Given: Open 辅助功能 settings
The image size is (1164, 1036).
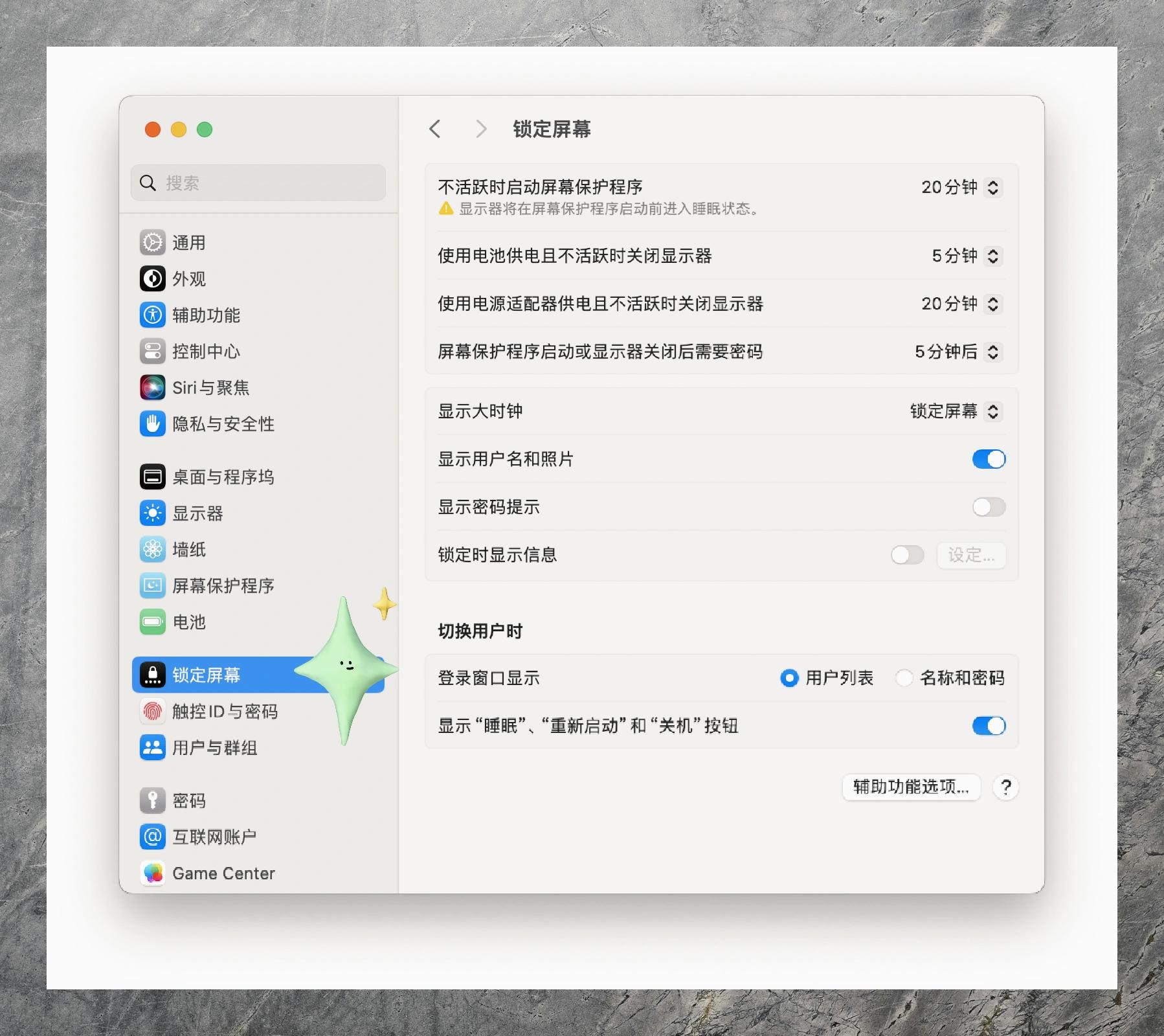Looking at the screenshot, I should (206, 315).
